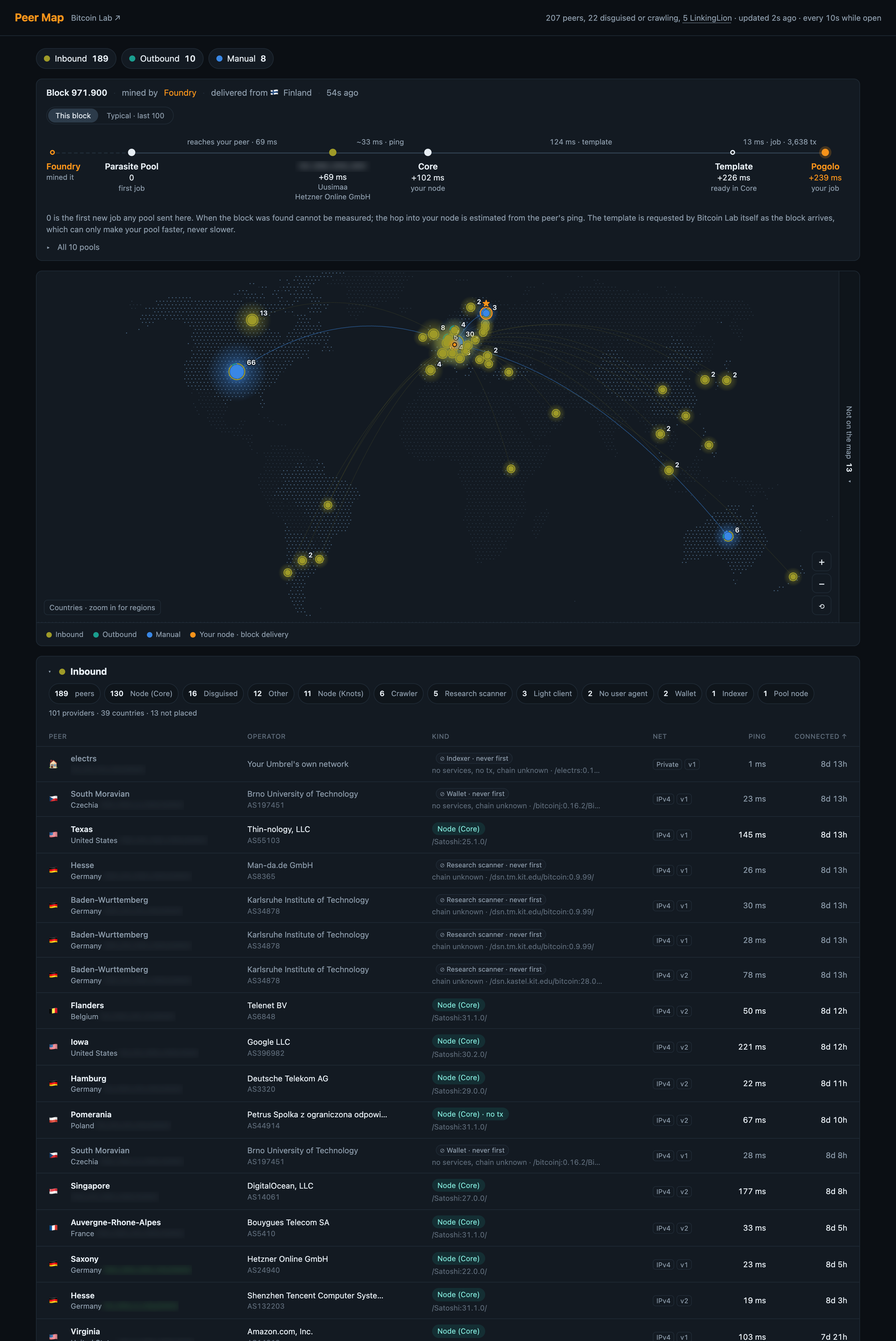Image resolution: width=896 pixels, height=1341 pixels.
Task: Select the 1 Indexer chip
Action: [730, 694]
